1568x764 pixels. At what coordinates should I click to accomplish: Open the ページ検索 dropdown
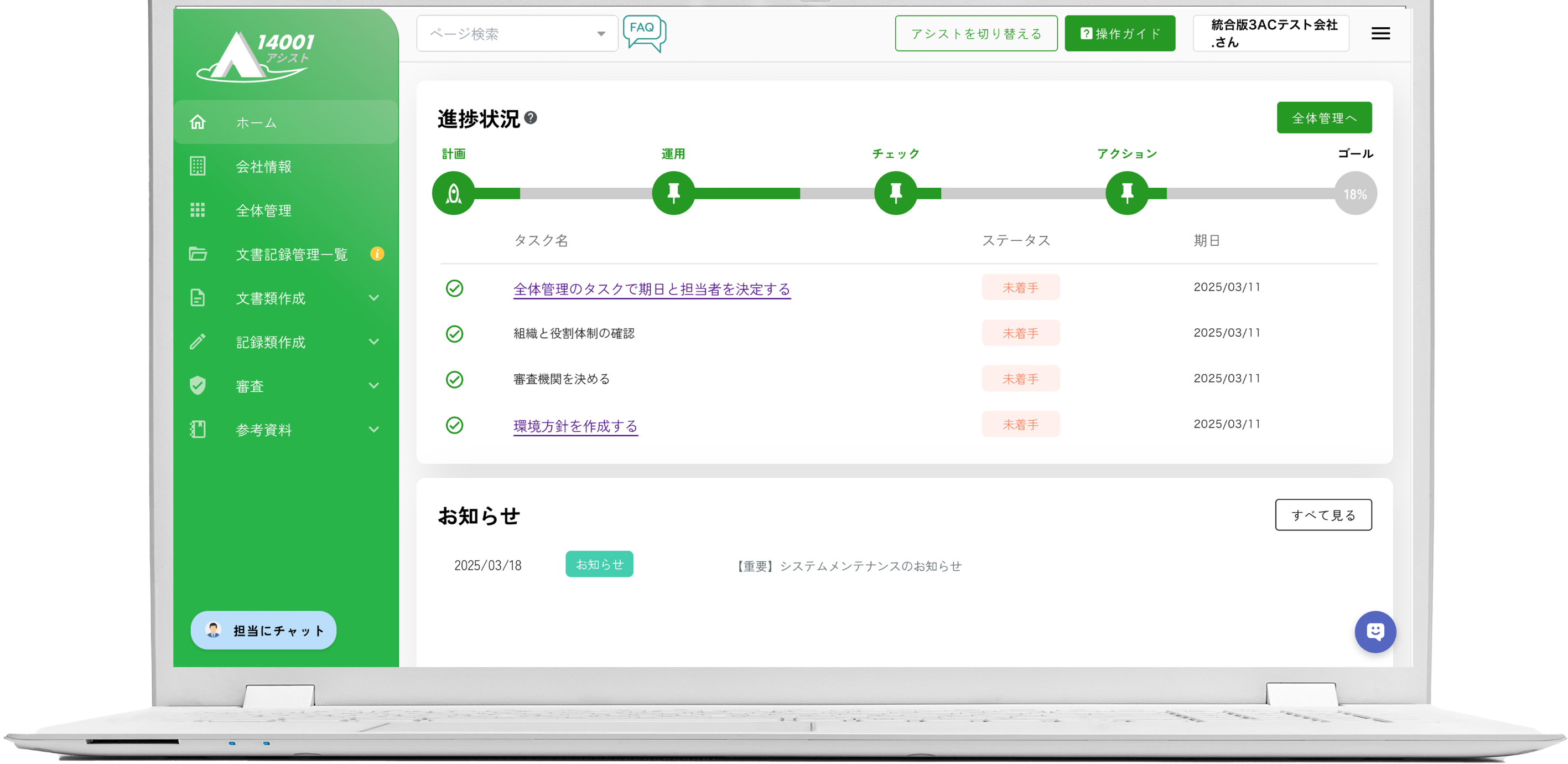coord(517,34)
